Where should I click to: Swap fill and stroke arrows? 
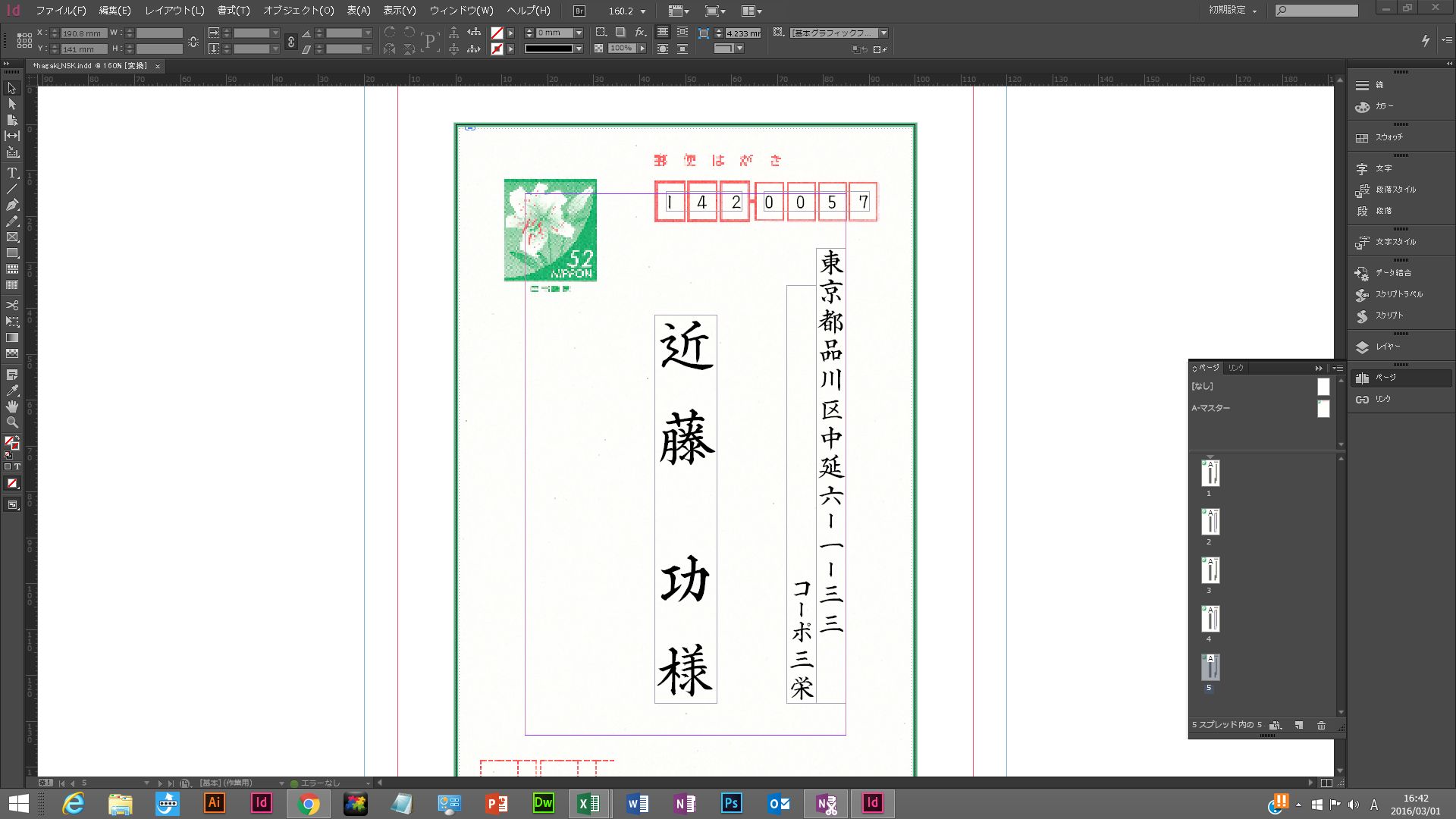click(17, 437)
